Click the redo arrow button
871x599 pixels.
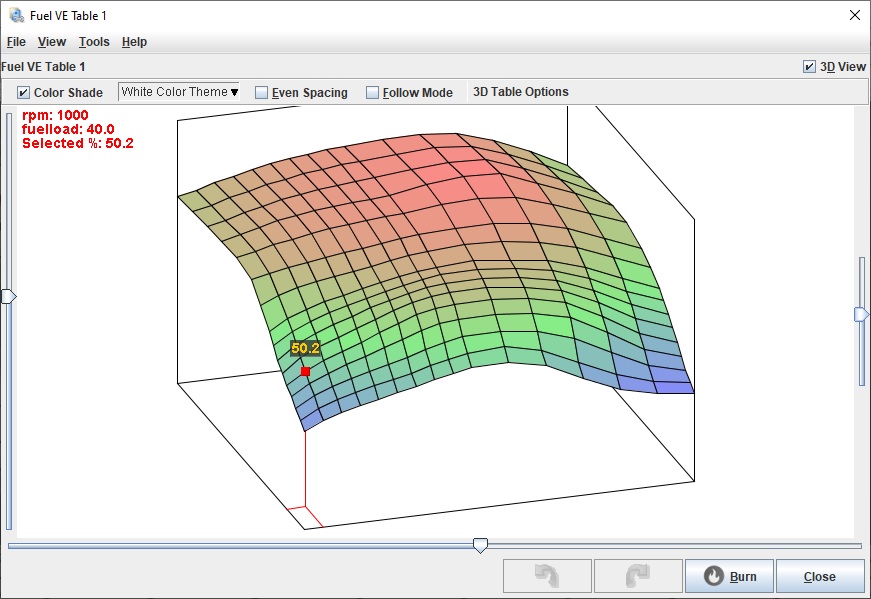(x=638, y=576)
